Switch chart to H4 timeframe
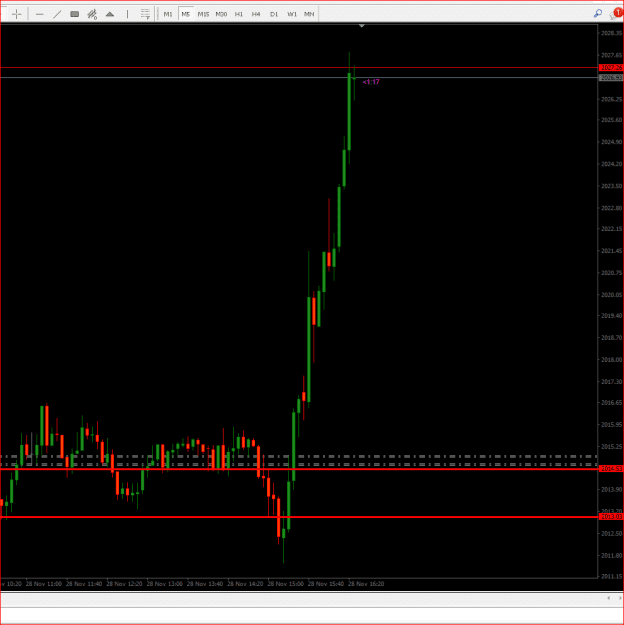This screenshot has height=625, width=624. [256, 14]
